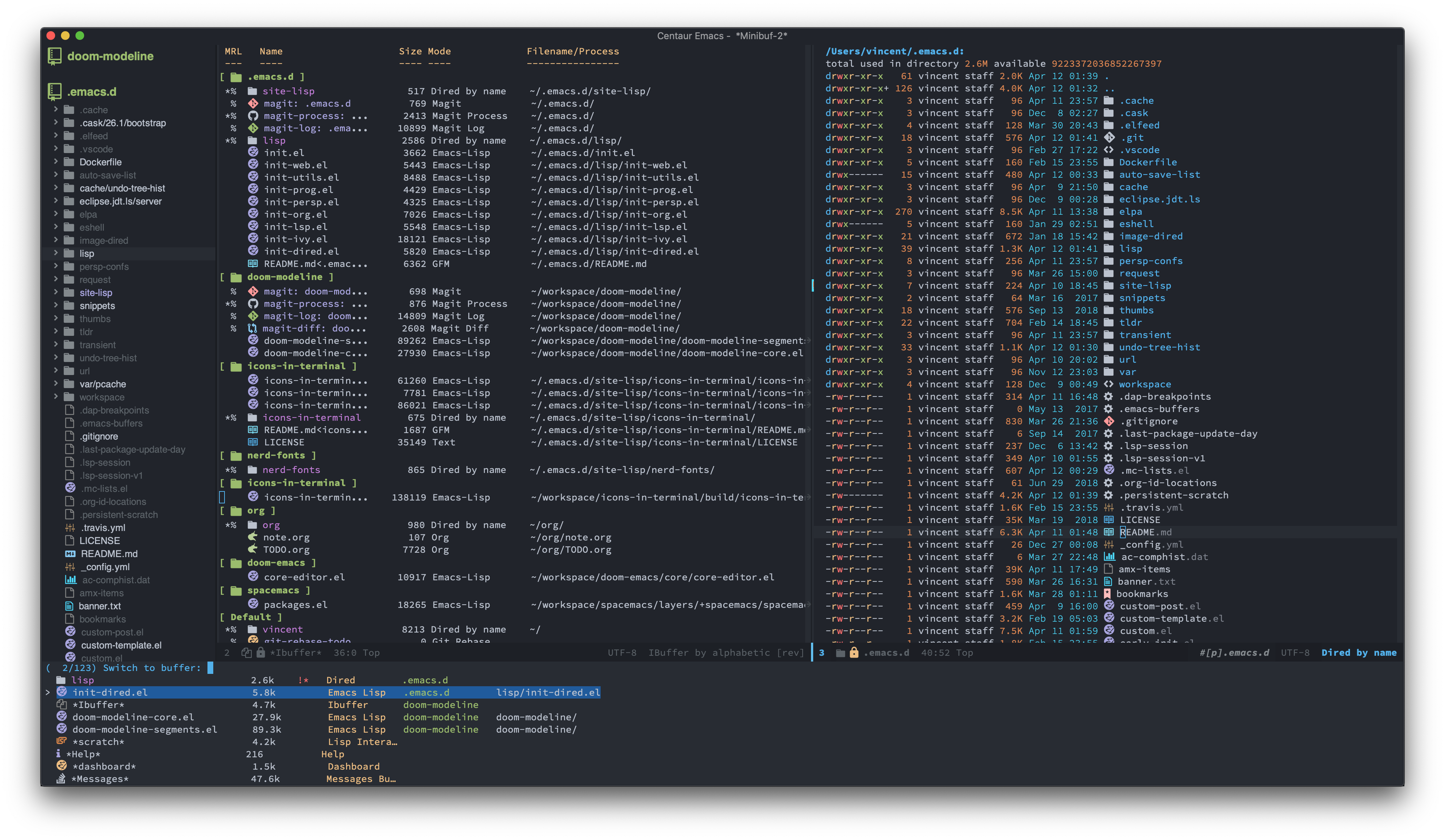The height and width of the screenshot is (840, 1445).
Task: Click the Magit icon beside "magit: .emacs.d"
Action: pos(253,103)
